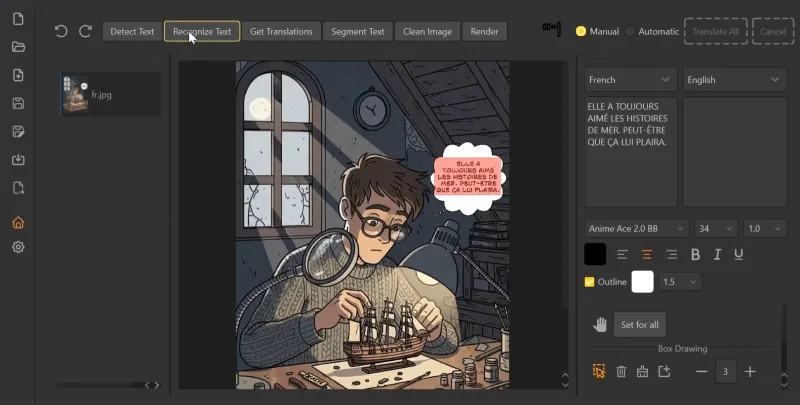Viewport: 800px width, 405px height.
Task: Select the box selection cursor tool
Action: coord(599,371)
